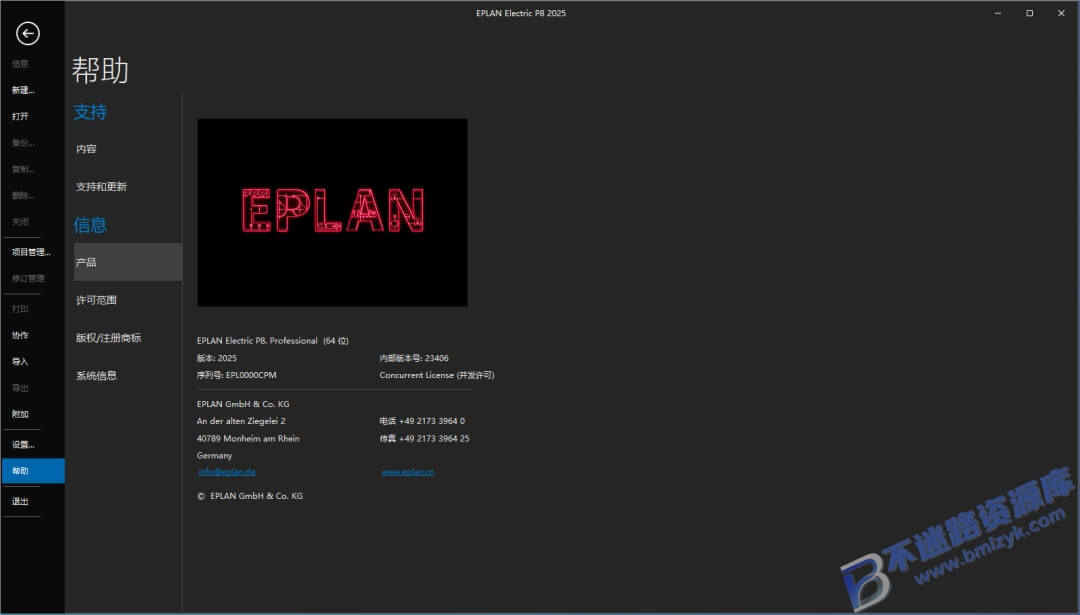Click the An der alten Ziegelei 2 address

pos(241,421)
